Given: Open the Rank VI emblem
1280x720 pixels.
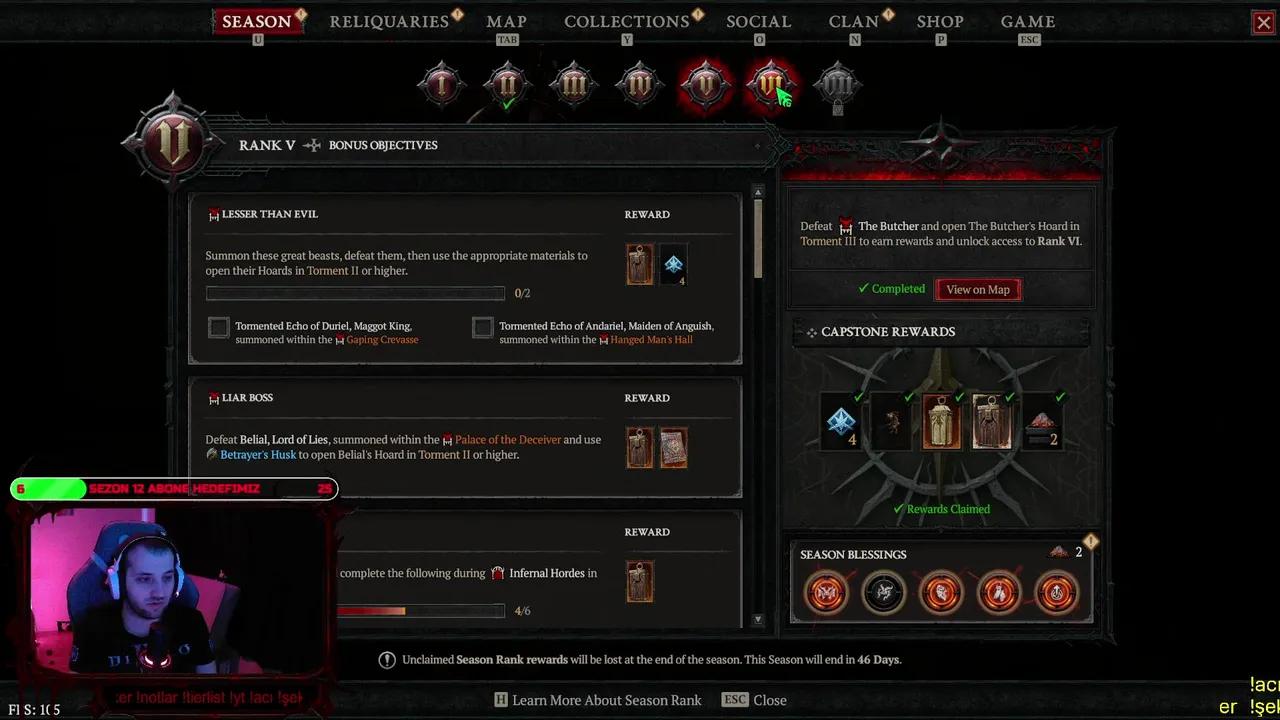Looking at the screenshot, I should (x=771, y=85).
